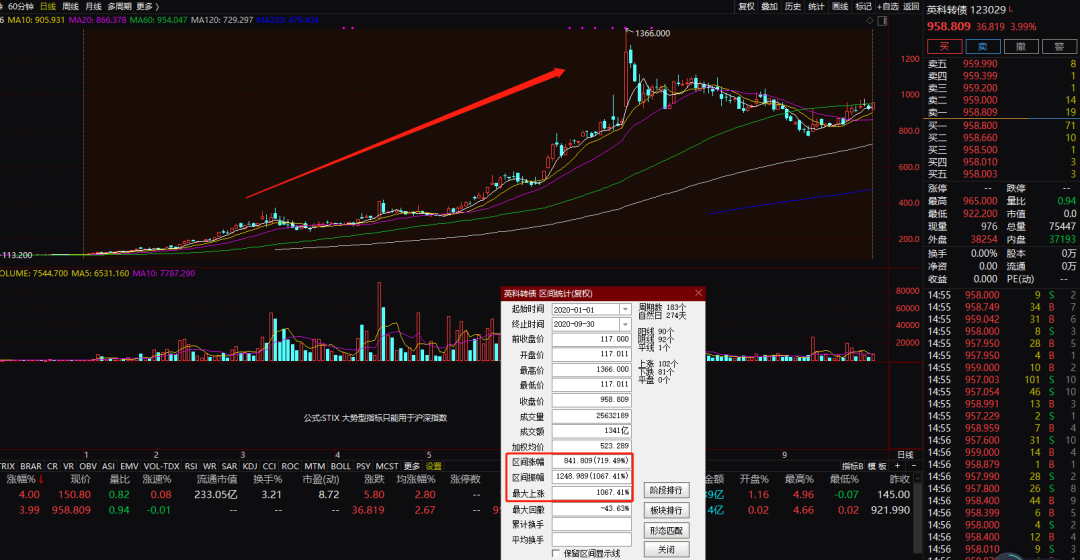This screenshot has height=560, width=1080.
Task: Click the 模板 template button
Action: pos(877,466)
